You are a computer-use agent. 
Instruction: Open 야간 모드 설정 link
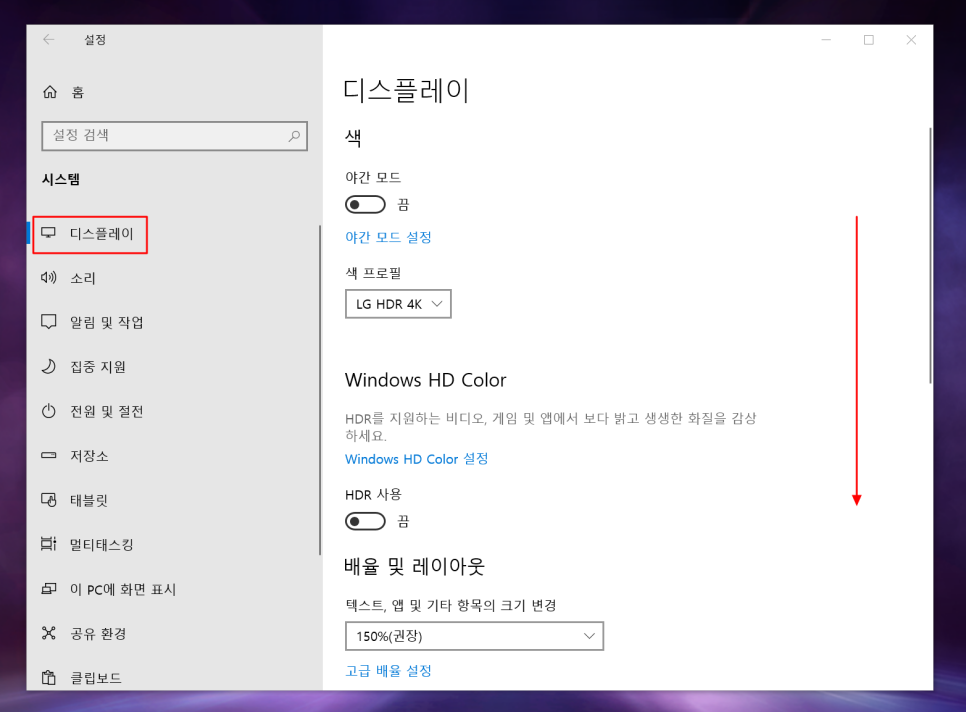tap(388, 237)
